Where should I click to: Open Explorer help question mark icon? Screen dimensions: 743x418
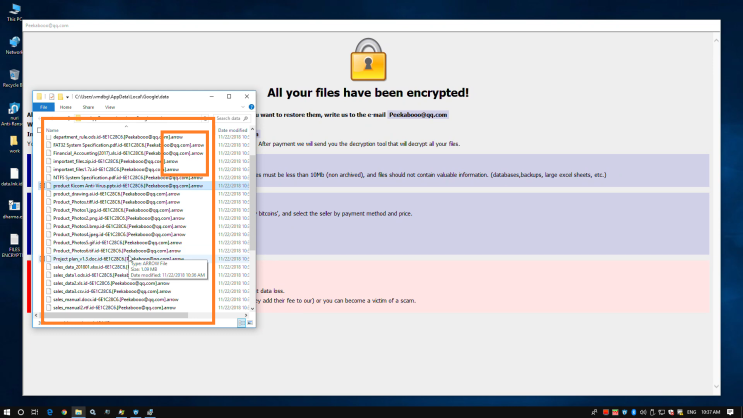[x=251, y=107]
